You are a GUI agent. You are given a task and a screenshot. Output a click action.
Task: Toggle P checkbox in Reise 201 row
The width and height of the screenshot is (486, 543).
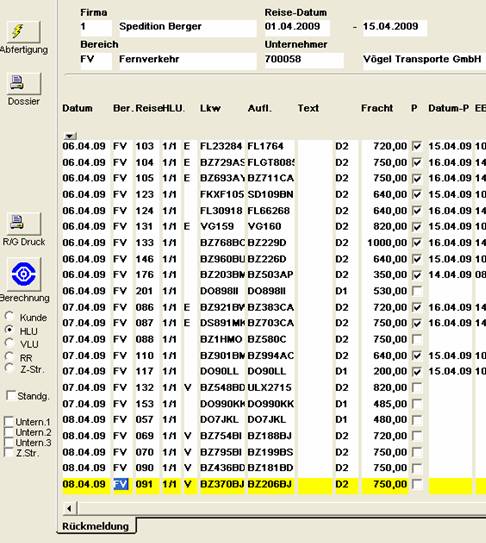pyautogui.click(x=417, y=291)
